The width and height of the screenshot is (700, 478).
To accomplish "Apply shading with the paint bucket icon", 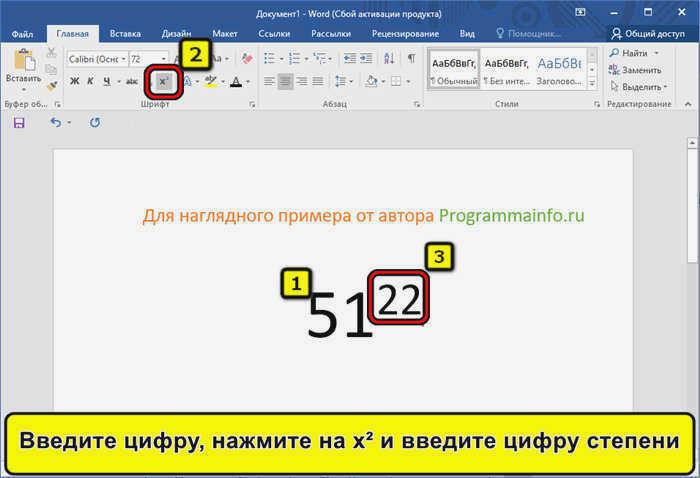I will coord(371,81).
